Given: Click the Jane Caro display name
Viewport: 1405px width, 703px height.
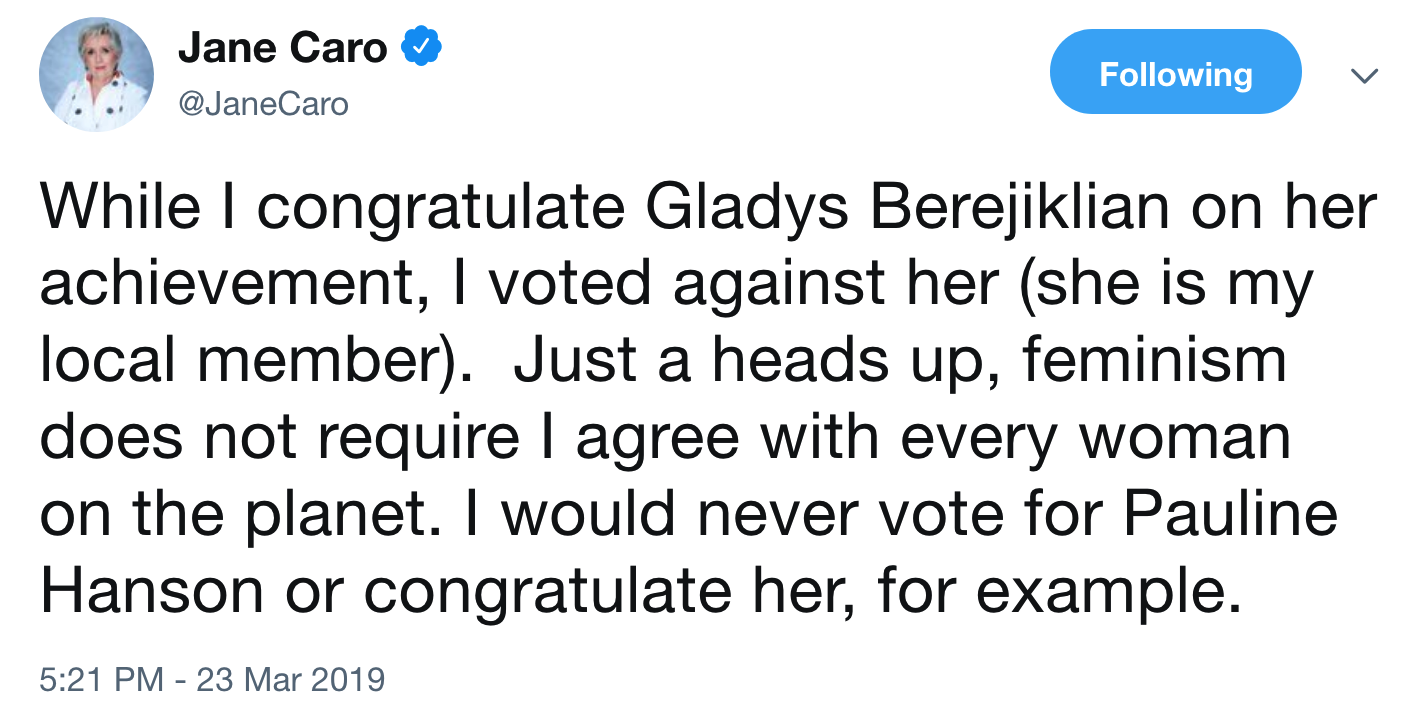Looking at the screenshot, I should [282, 48].
